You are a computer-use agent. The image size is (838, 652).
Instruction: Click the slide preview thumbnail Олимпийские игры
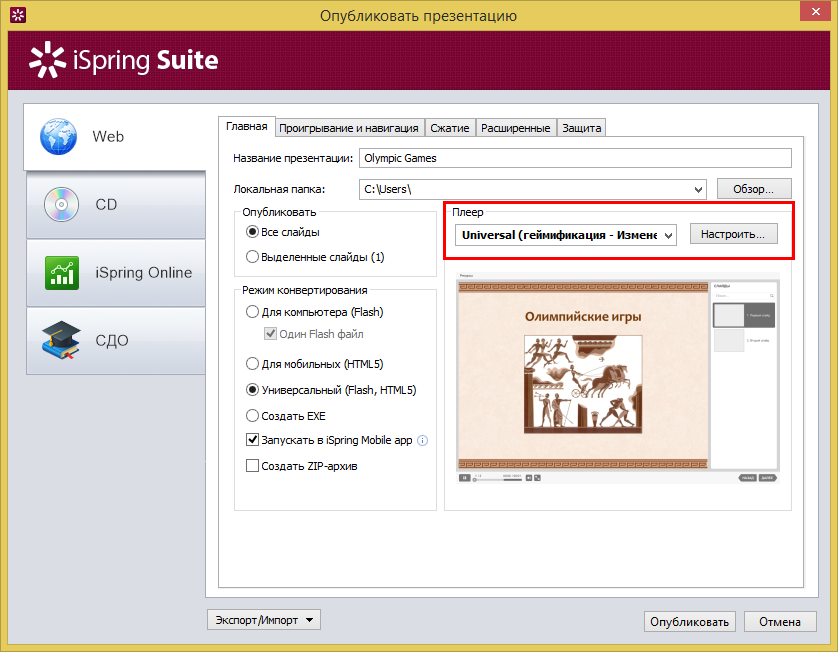click(583, 376)
